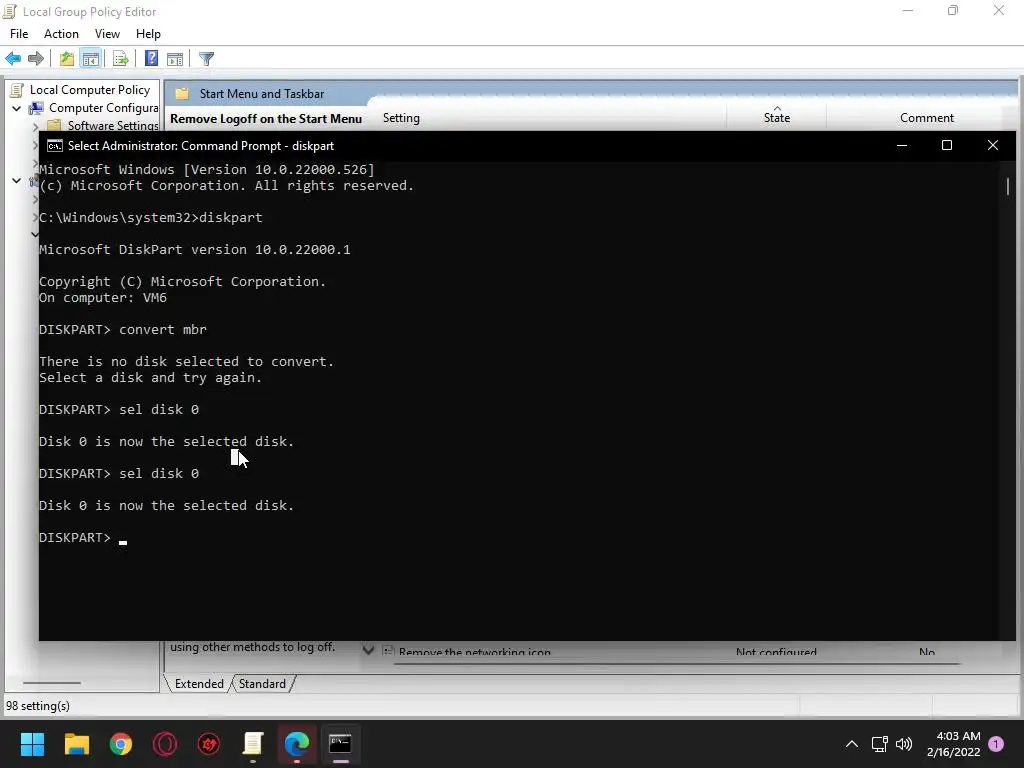Click the Back arrow in Group Policy toolbar

(13, 59)
